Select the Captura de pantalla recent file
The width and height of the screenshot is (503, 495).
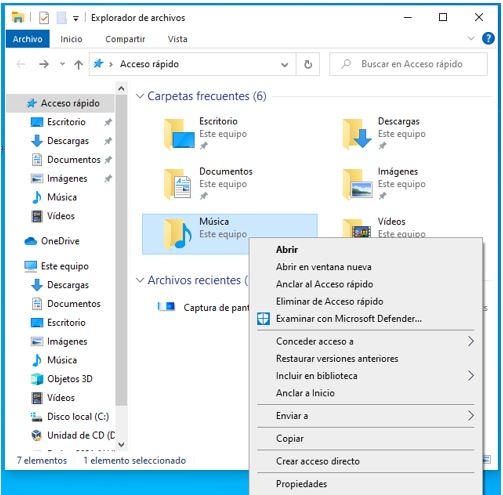(x=203, y=307)
